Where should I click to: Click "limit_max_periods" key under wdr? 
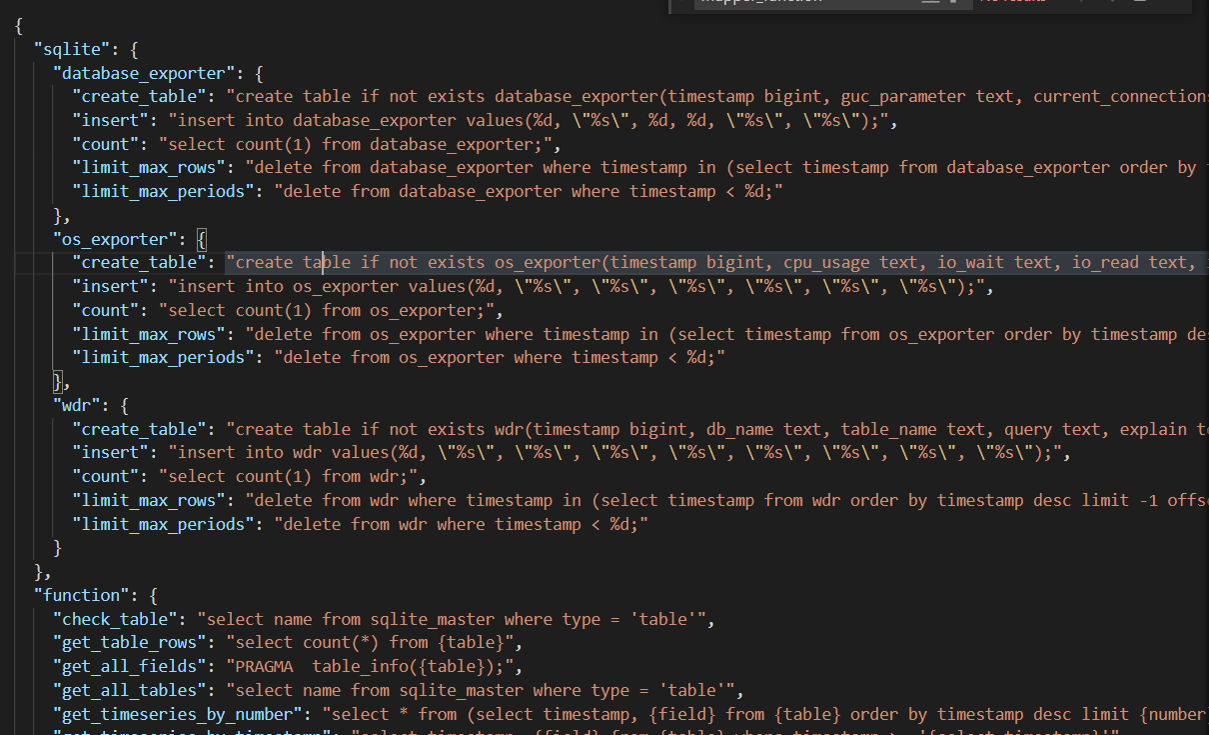click(163, 524)
